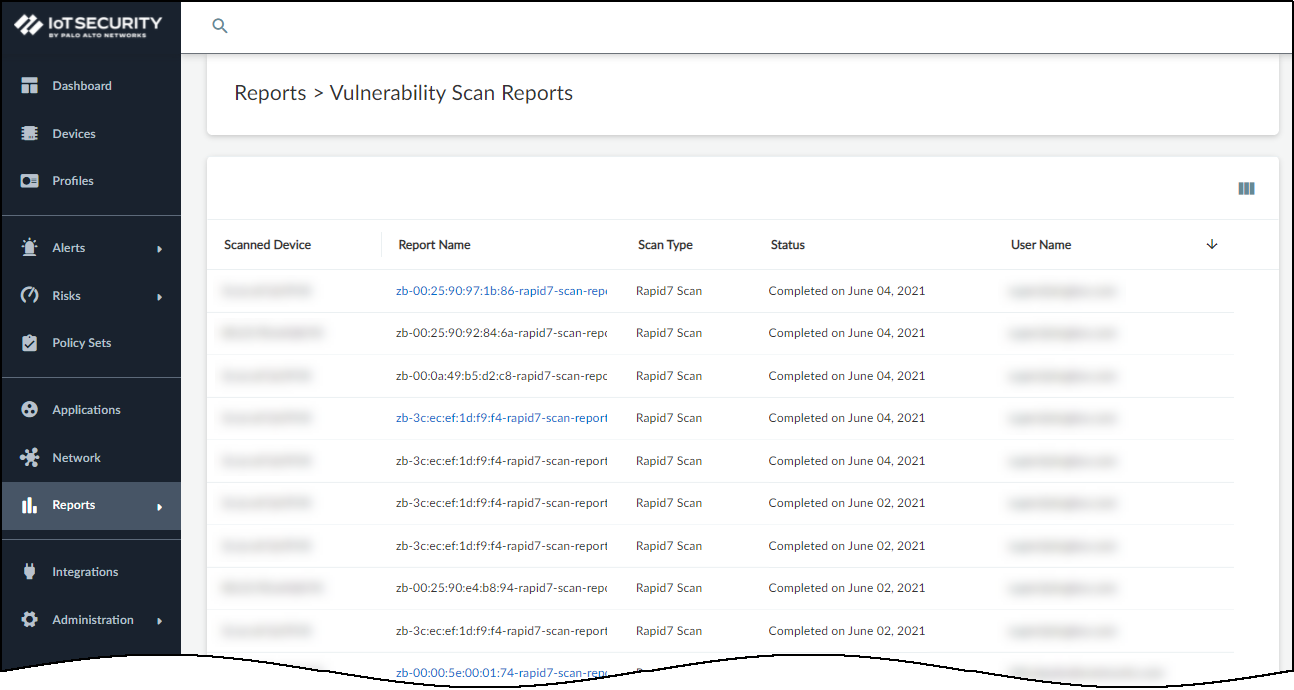Open the Alerts menu item
The width and height of the screenshot is (1294, 690).
coord(69,248)
